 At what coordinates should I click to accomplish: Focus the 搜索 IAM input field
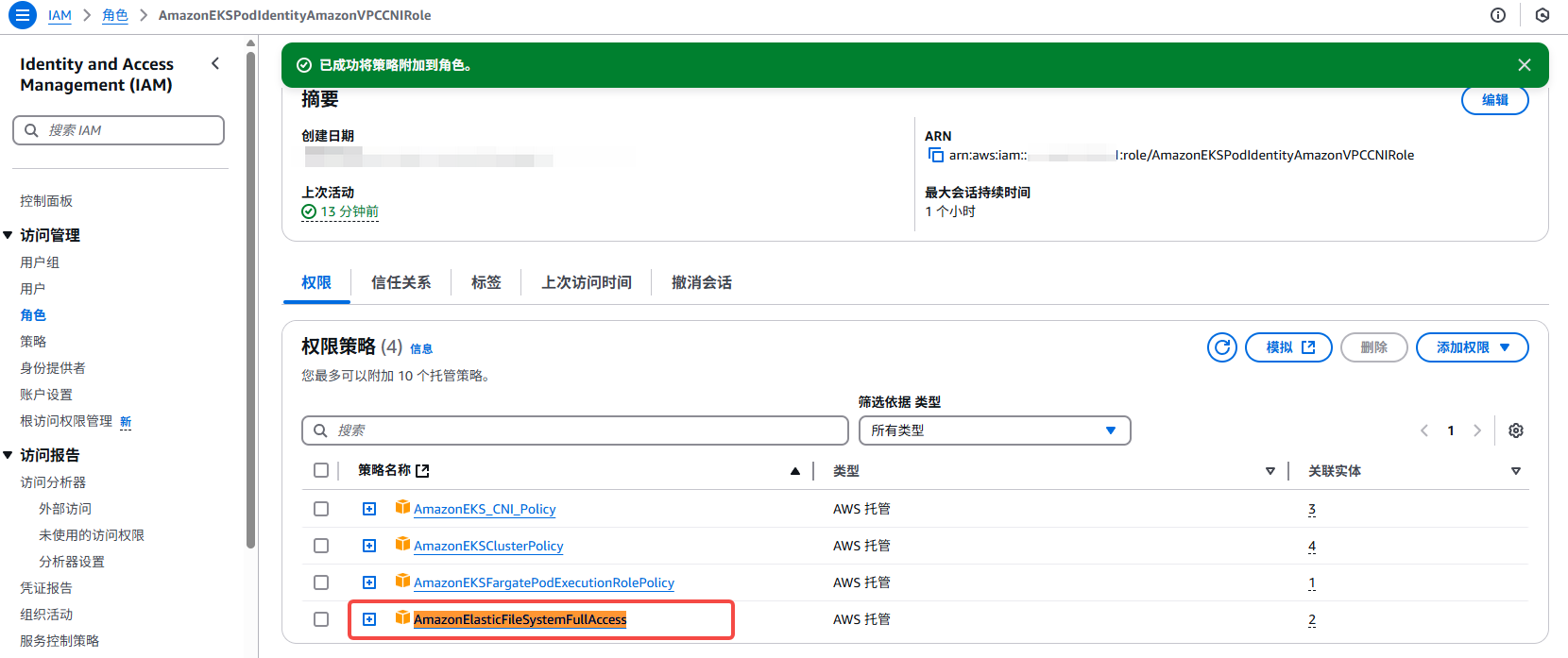(118, 130)
